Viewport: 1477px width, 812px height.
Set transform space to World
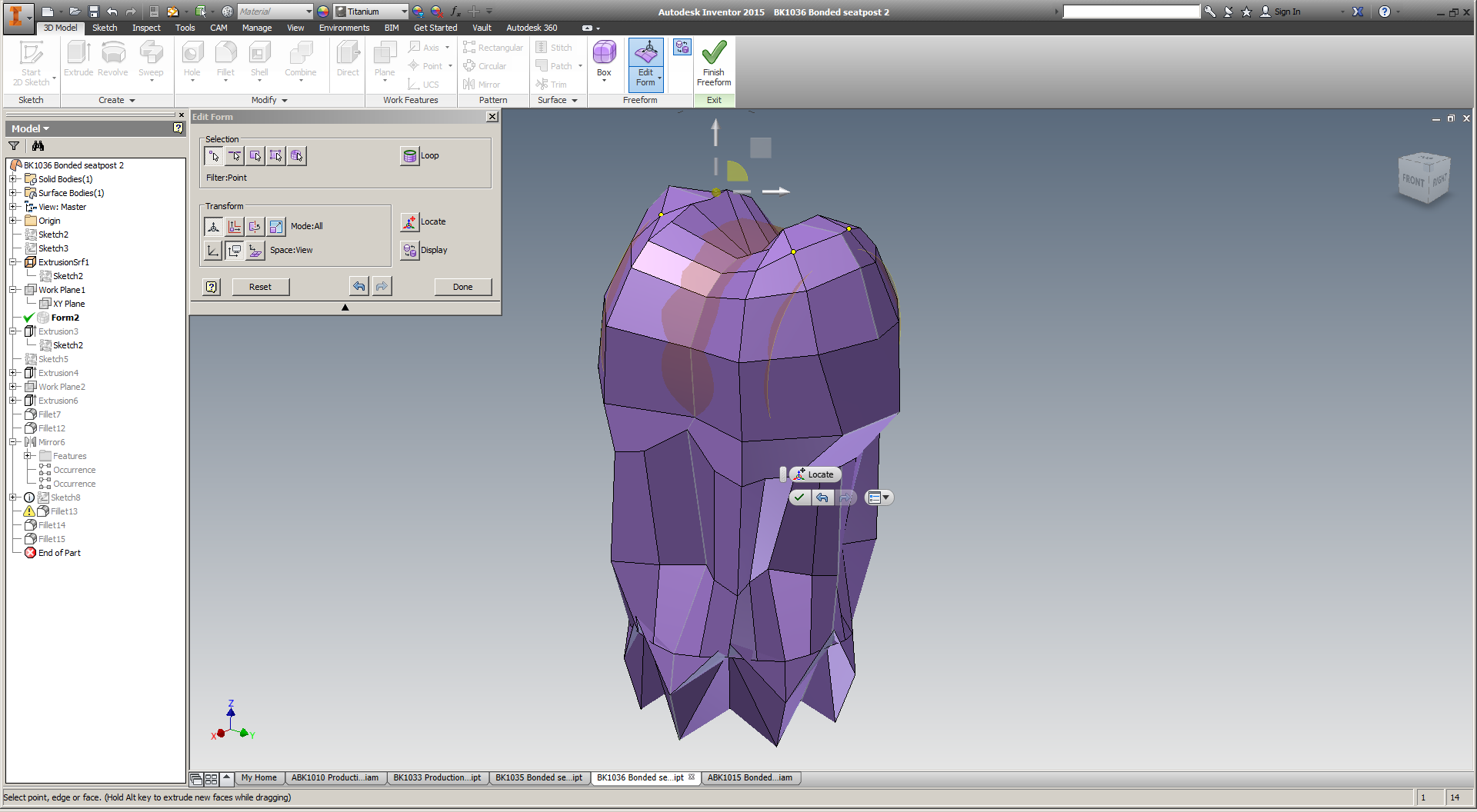(214, 251)
